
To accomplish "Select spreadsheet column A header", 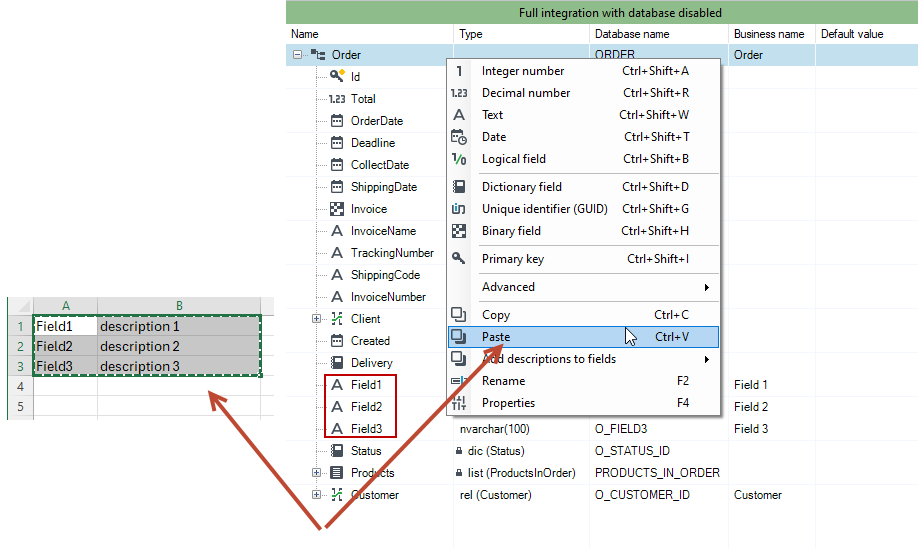I will pyautogui.click(x=66, y=306).
